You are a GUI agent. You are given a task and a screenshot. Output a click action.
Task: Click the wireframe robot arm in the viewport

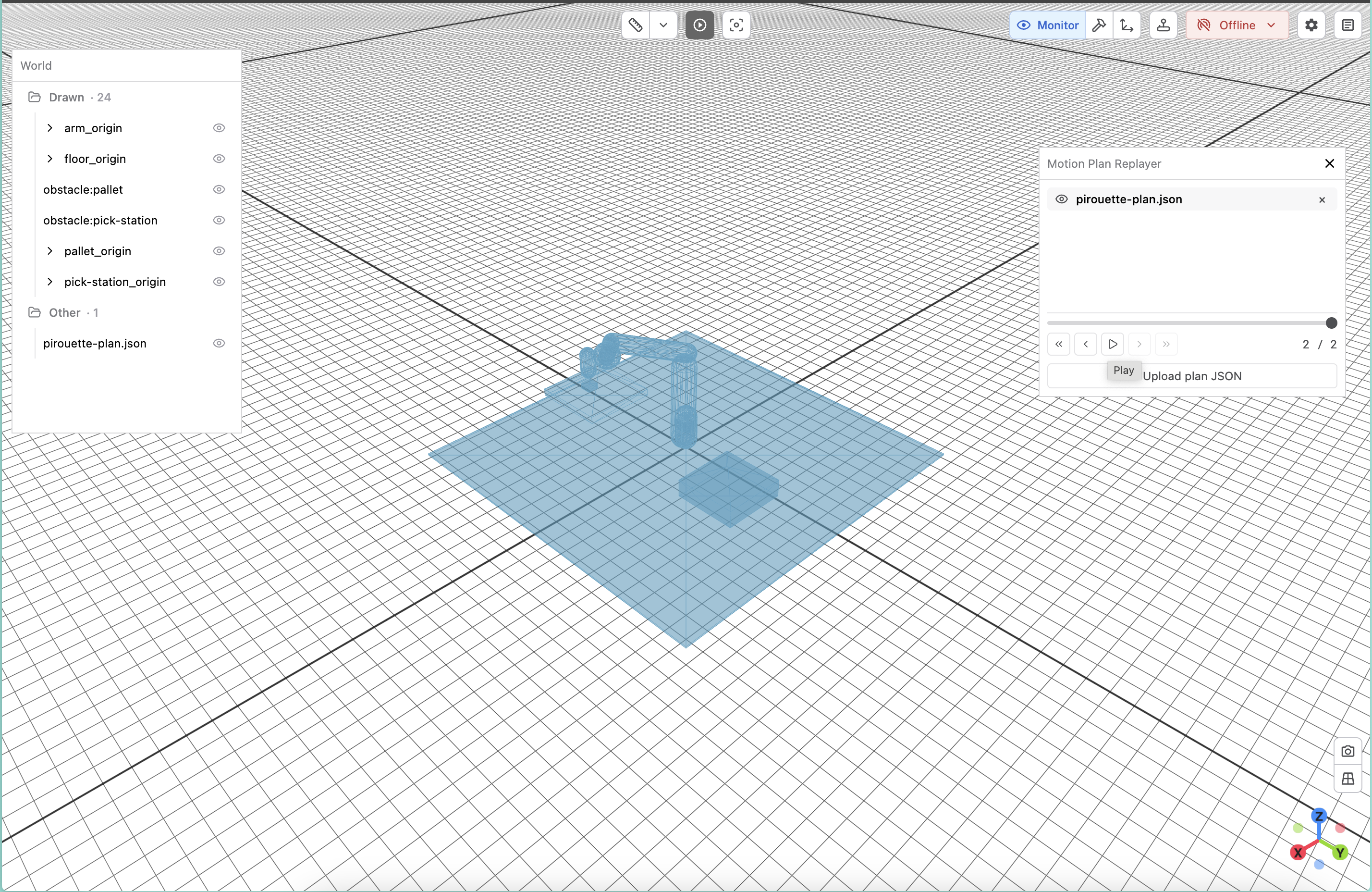(684, 392)
